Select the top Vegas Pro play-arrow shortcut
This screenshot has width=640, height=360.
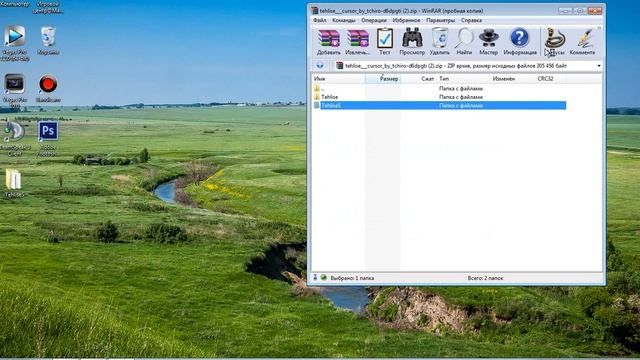click(15, 43)
